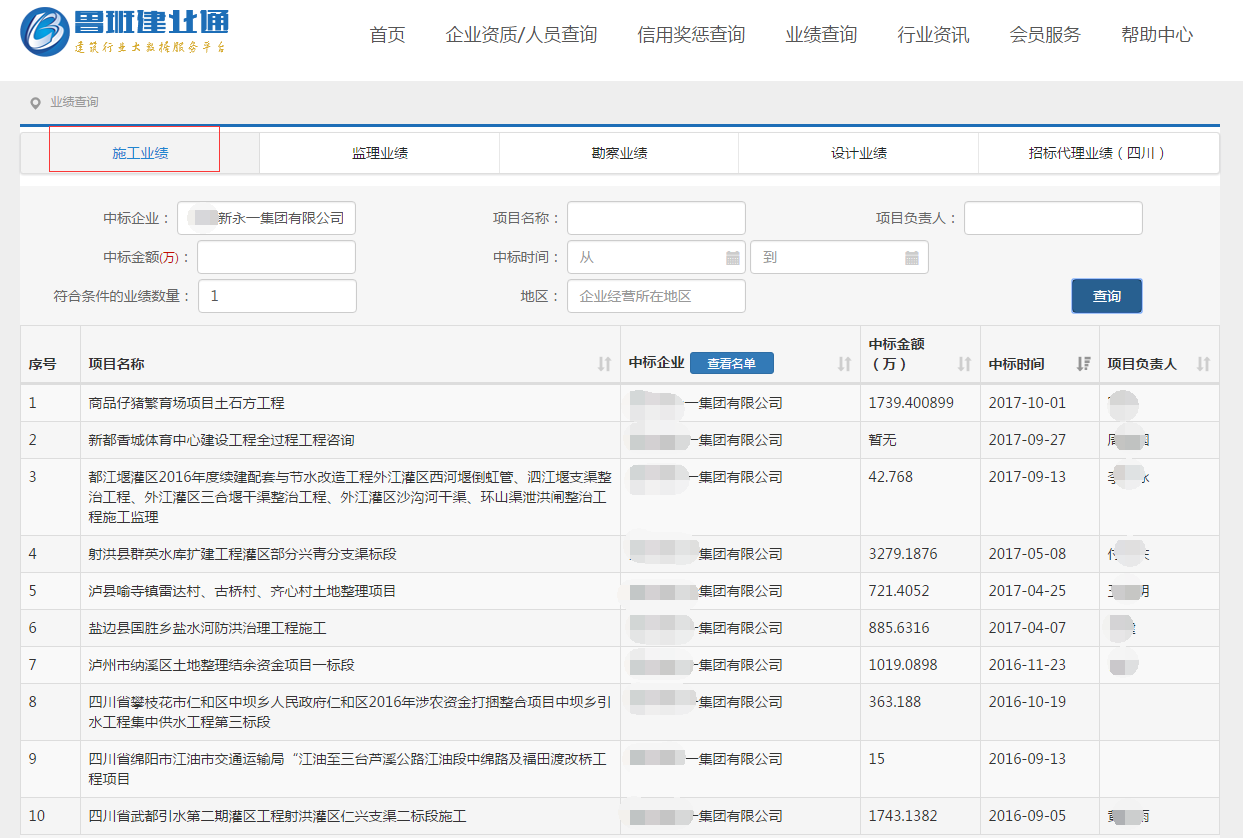
Task: Click the location pin breadcrumb icon
Action: tap(35, 103)
